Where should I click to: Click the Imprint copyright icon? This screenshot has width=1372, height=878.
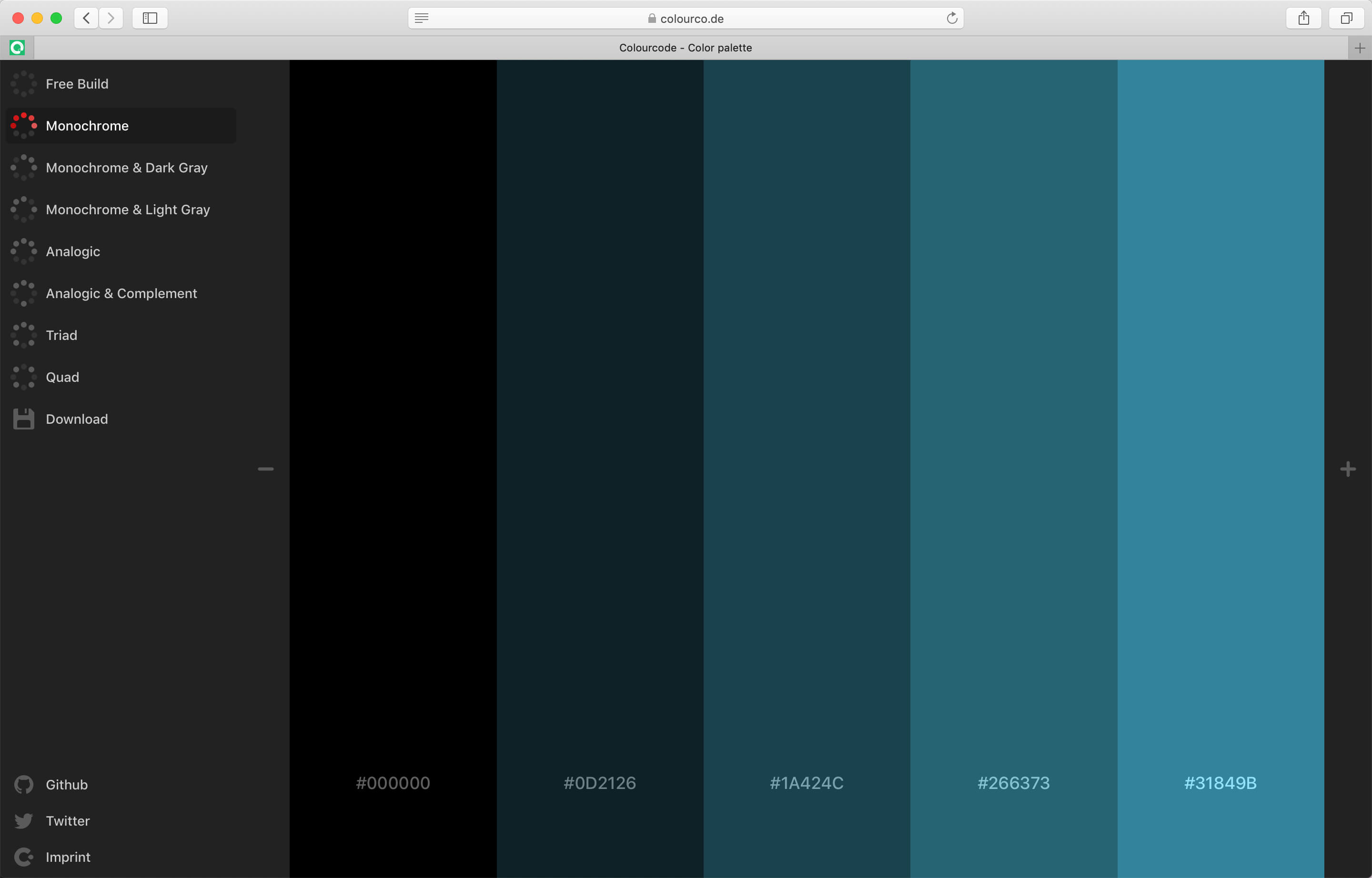click(x=24, y=857)
